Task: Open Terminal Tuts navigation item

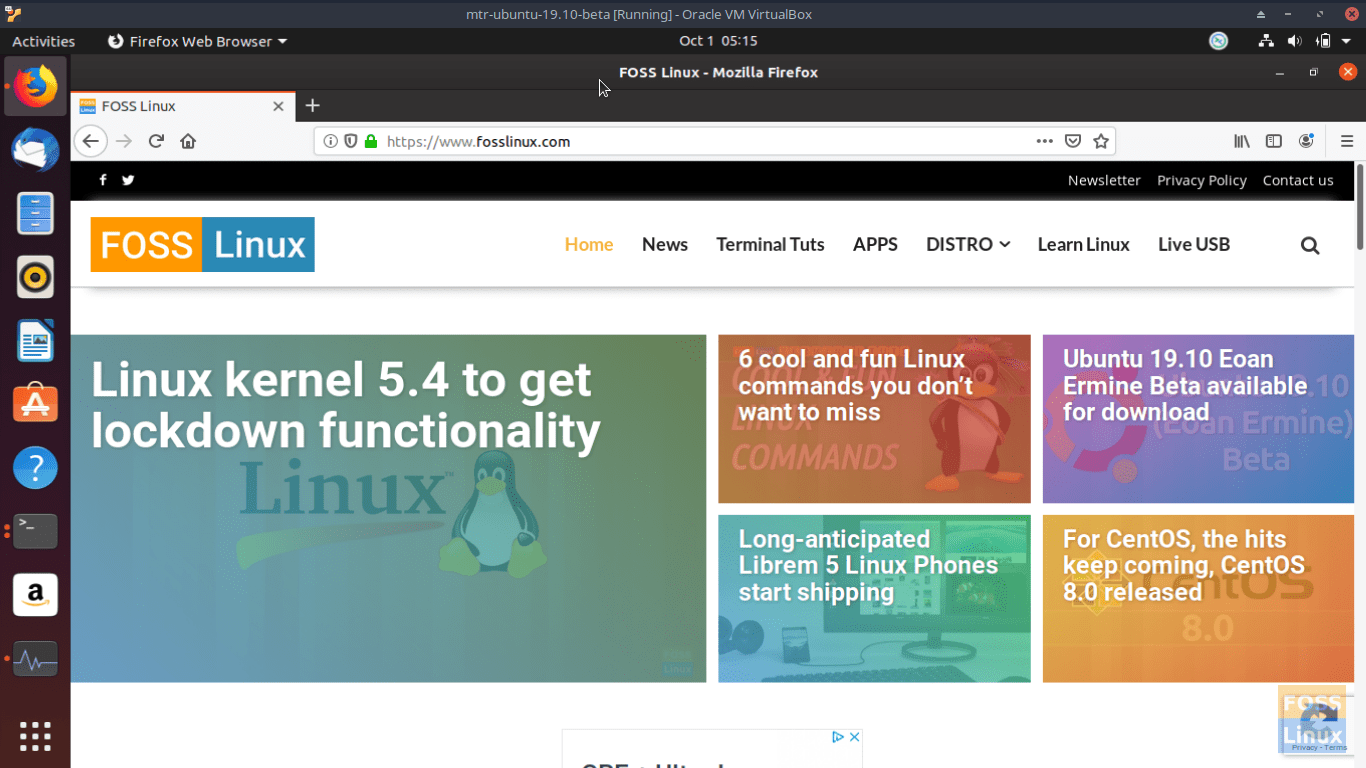Action: [770, 244]
